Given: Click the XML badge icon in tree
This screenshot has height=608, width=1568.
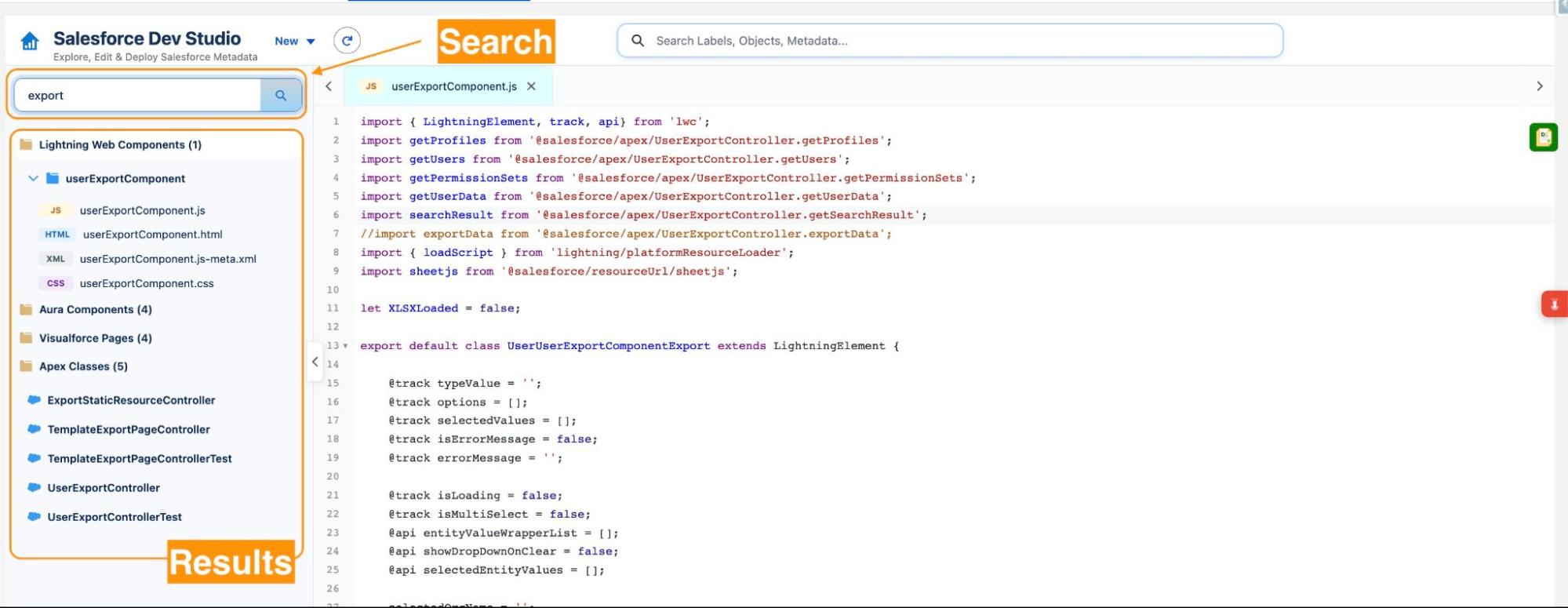Looking at the screenshot, I should pos(56,259).
